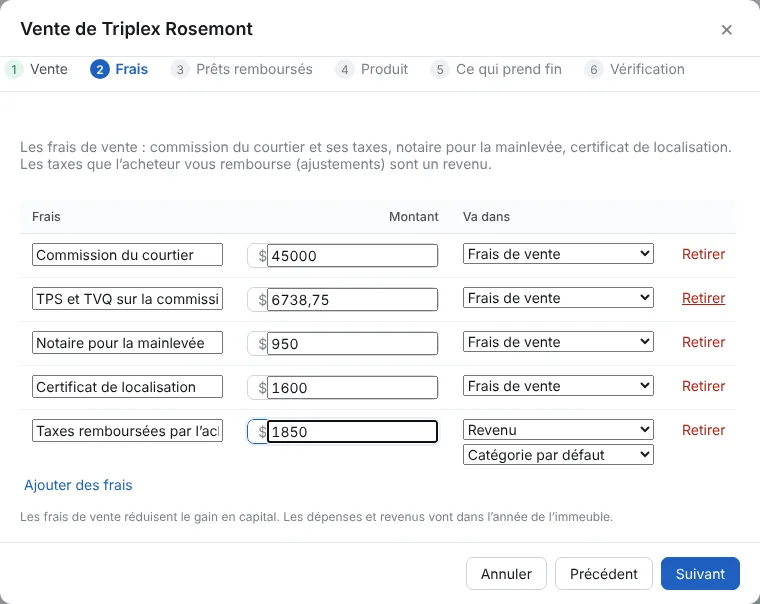The width and height of the screenshot is (760, 604).
Task: Go to step 1 Vente
Action: coord(36,69)
